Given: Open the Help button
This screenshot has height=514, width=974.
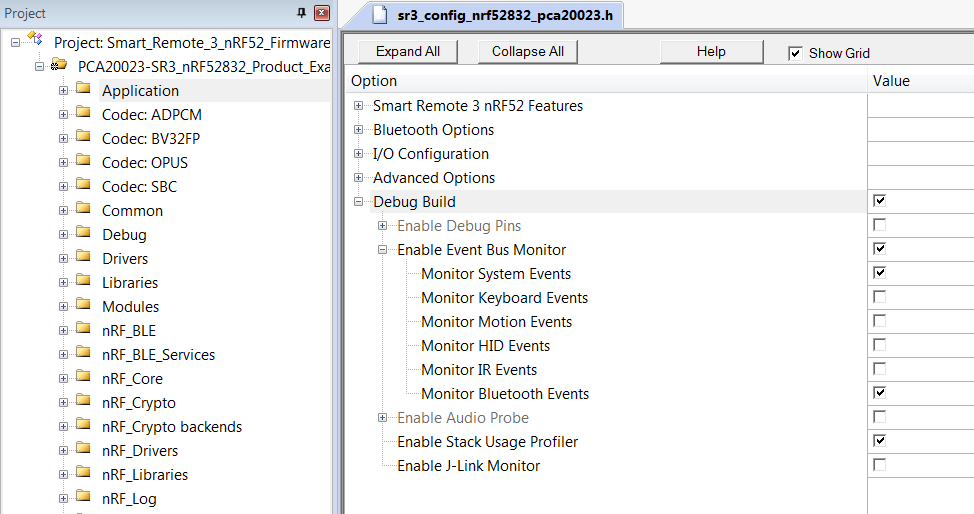Looking at the screenshot, I should coord(711,52).
